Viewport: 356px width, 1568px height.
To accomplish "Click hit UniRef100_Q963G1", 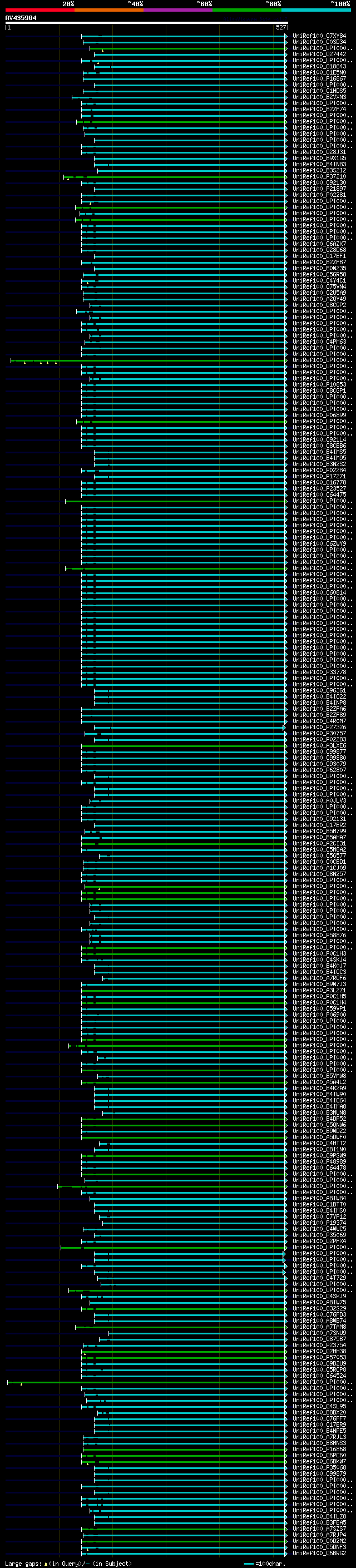I will pyautogui.click(x=319, y=690).
